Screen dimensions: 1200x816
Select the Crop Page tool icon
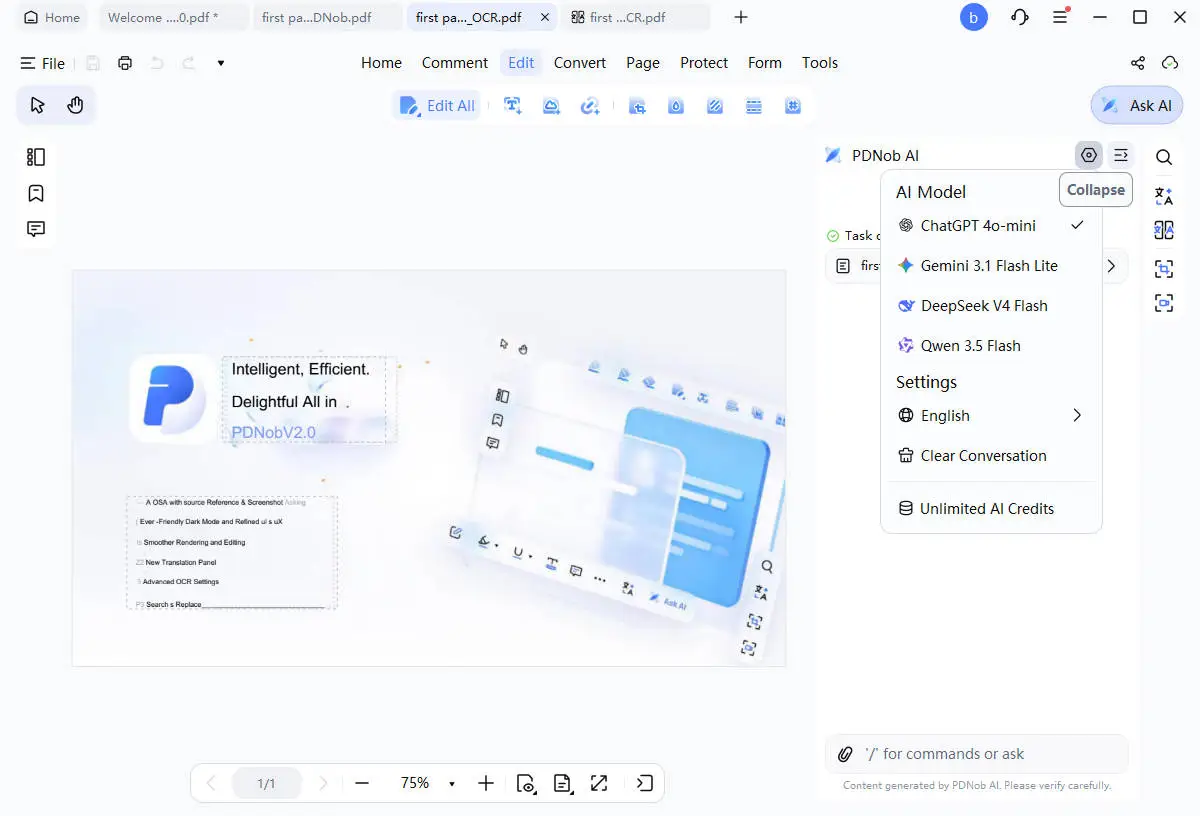click(637, 105)
